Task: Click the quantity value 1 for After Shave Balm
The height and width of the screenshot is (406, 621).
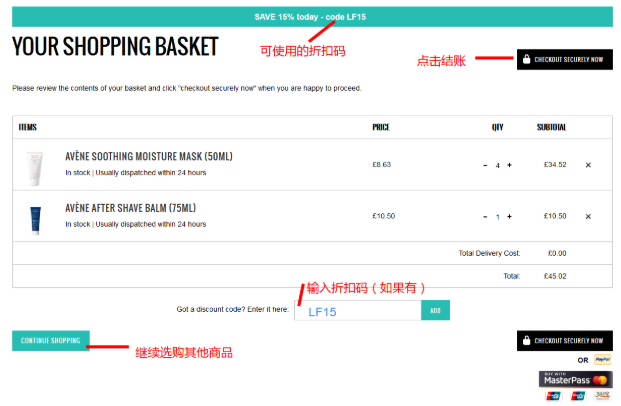Action: (x=497, y=217)
